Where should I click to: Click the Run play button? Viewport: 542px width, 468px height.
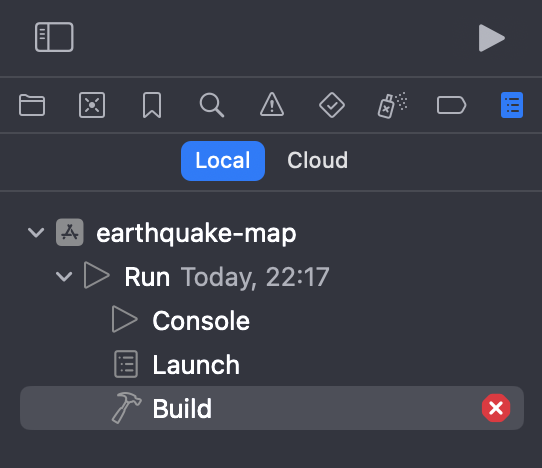point(491,38)
